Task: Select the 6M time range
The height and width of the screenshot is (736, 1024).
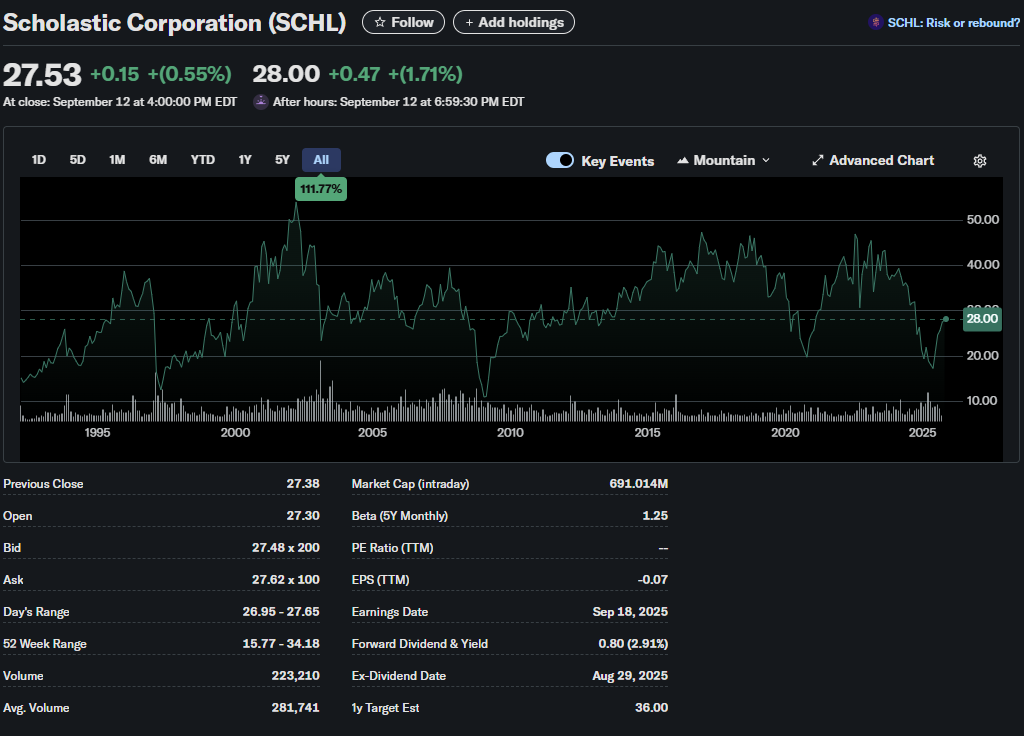Action: coord(158,160)
